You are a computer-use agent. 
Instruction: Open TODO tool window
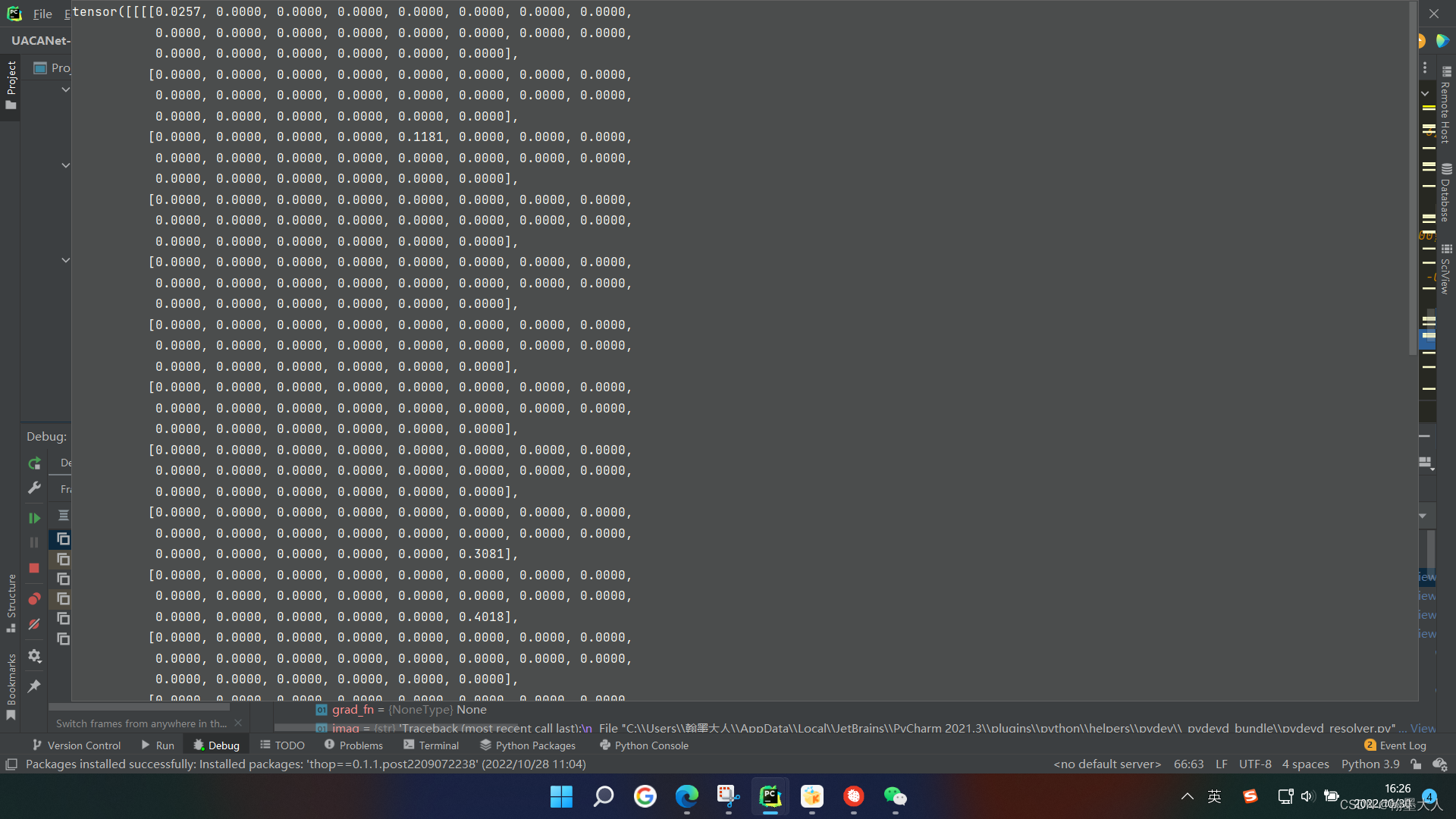point(282,745)
